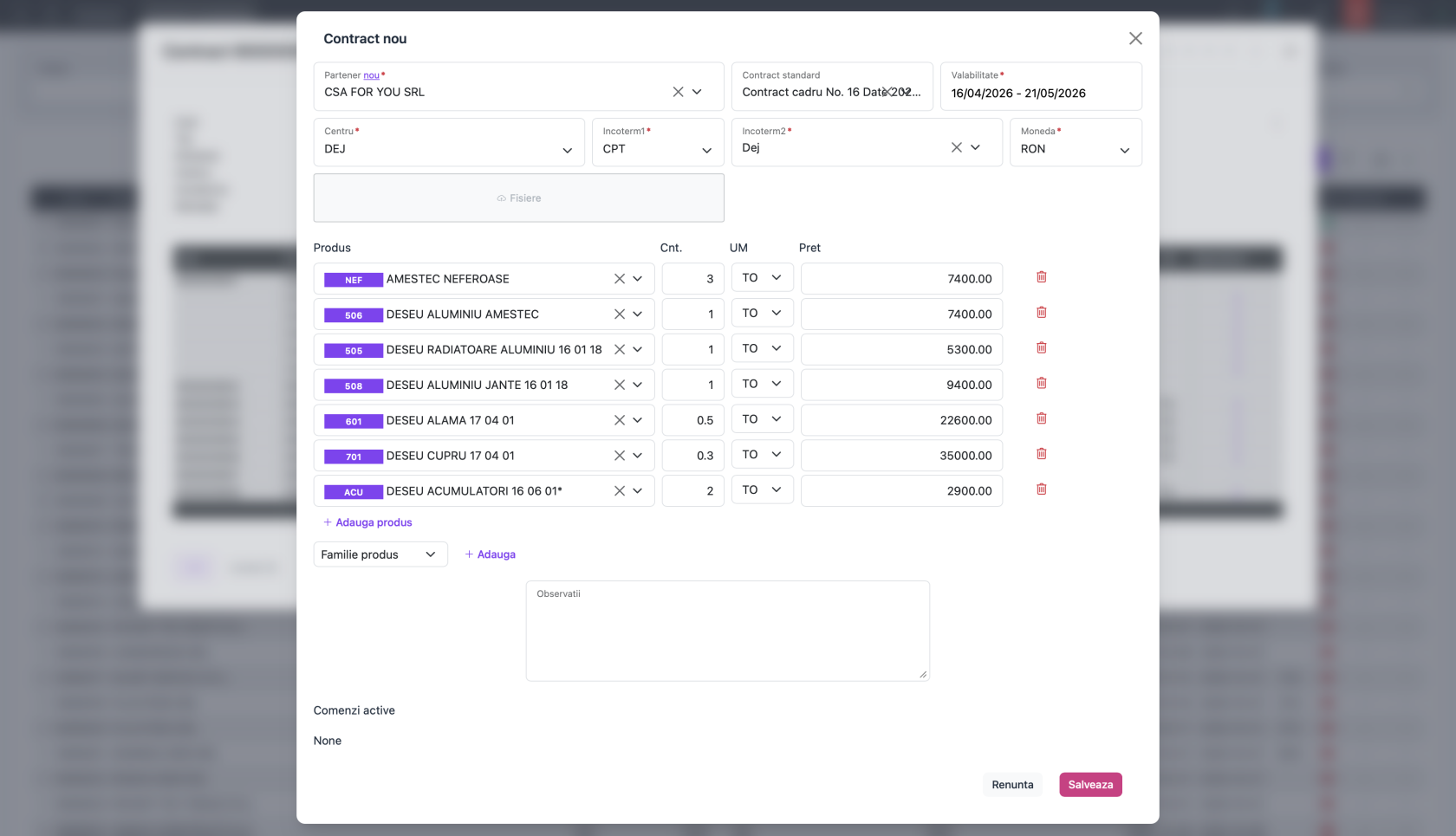Click the Comenzi active heading

coord(354,710)
